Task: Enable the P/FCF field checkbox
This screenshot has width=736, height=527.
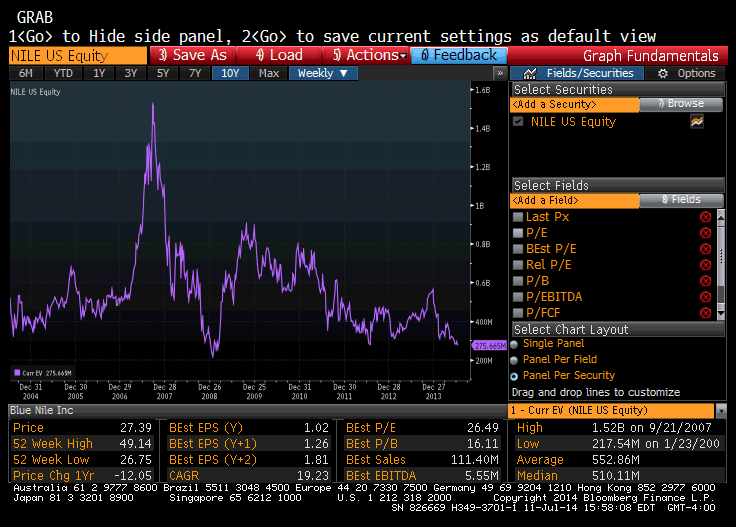Action: (x=518, y=313)
